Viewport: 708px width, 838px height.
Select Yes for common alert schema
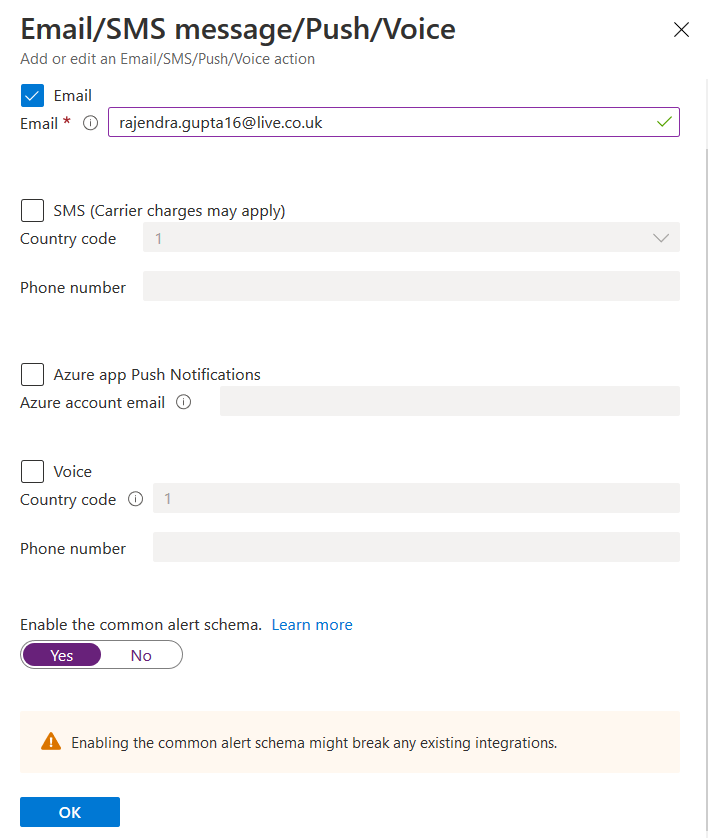tap(62, 655)
